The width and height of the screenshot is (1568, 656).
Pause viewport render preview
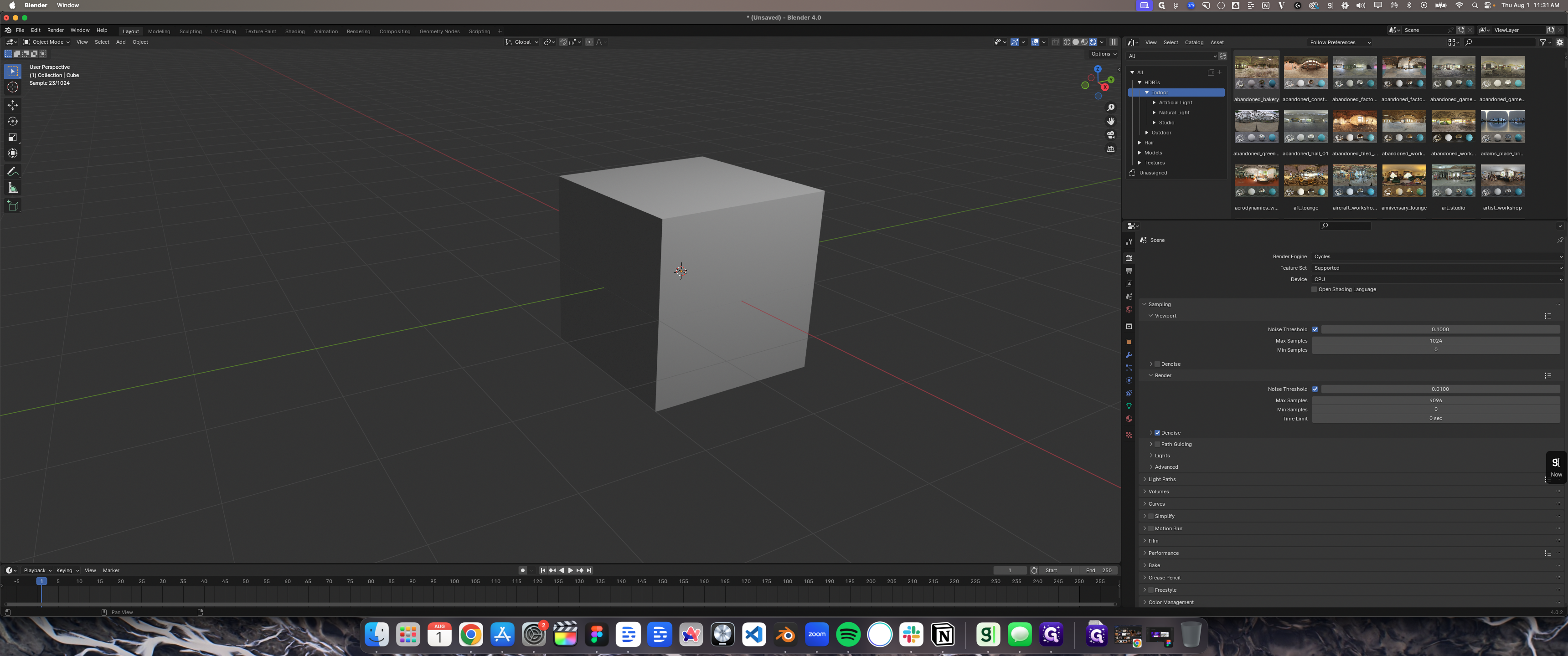(1113, 42)
